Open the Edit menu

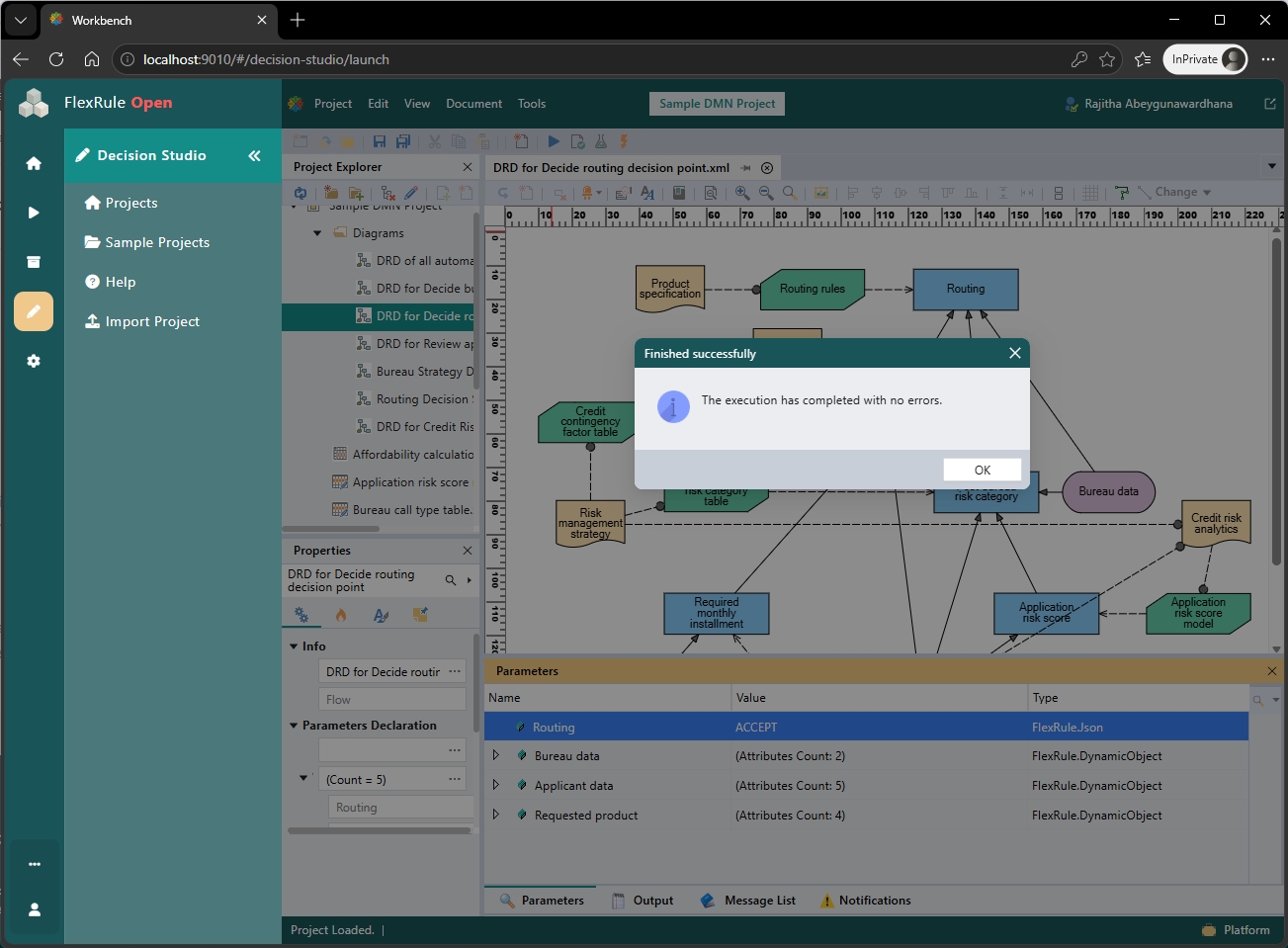[379, 104]
